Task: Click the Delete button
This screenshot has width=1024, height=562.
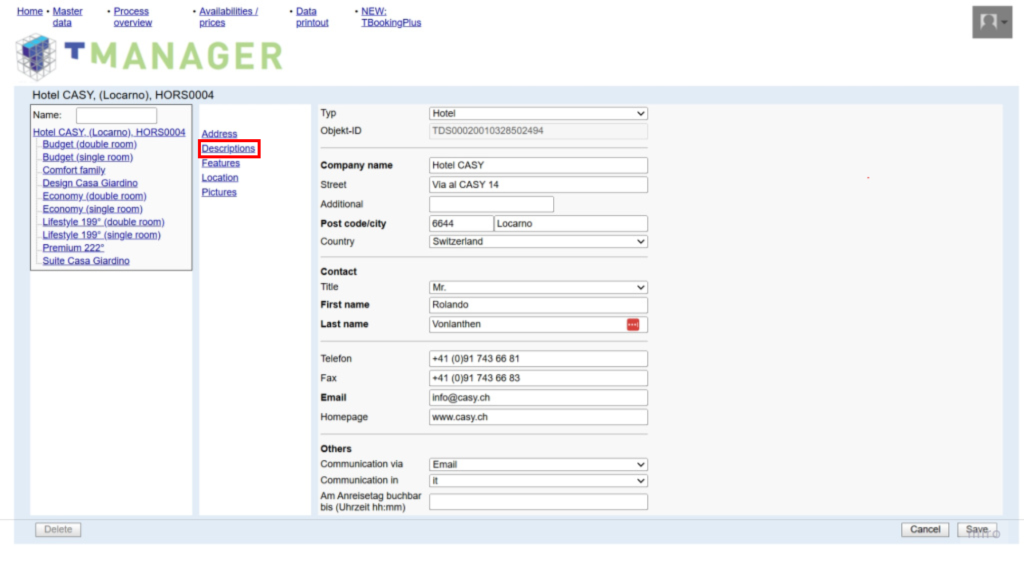Action: [x=58, y=530]
